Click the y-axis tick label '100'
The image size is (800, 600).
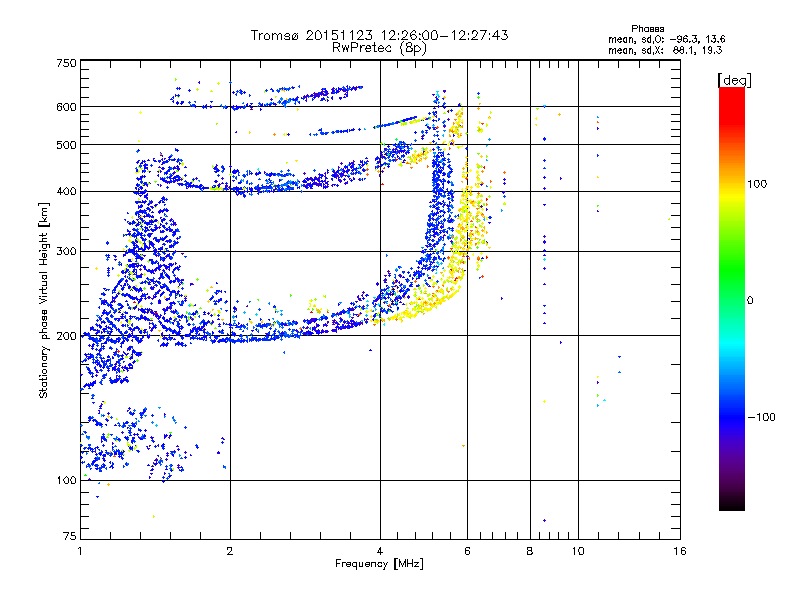coord(66,481)
